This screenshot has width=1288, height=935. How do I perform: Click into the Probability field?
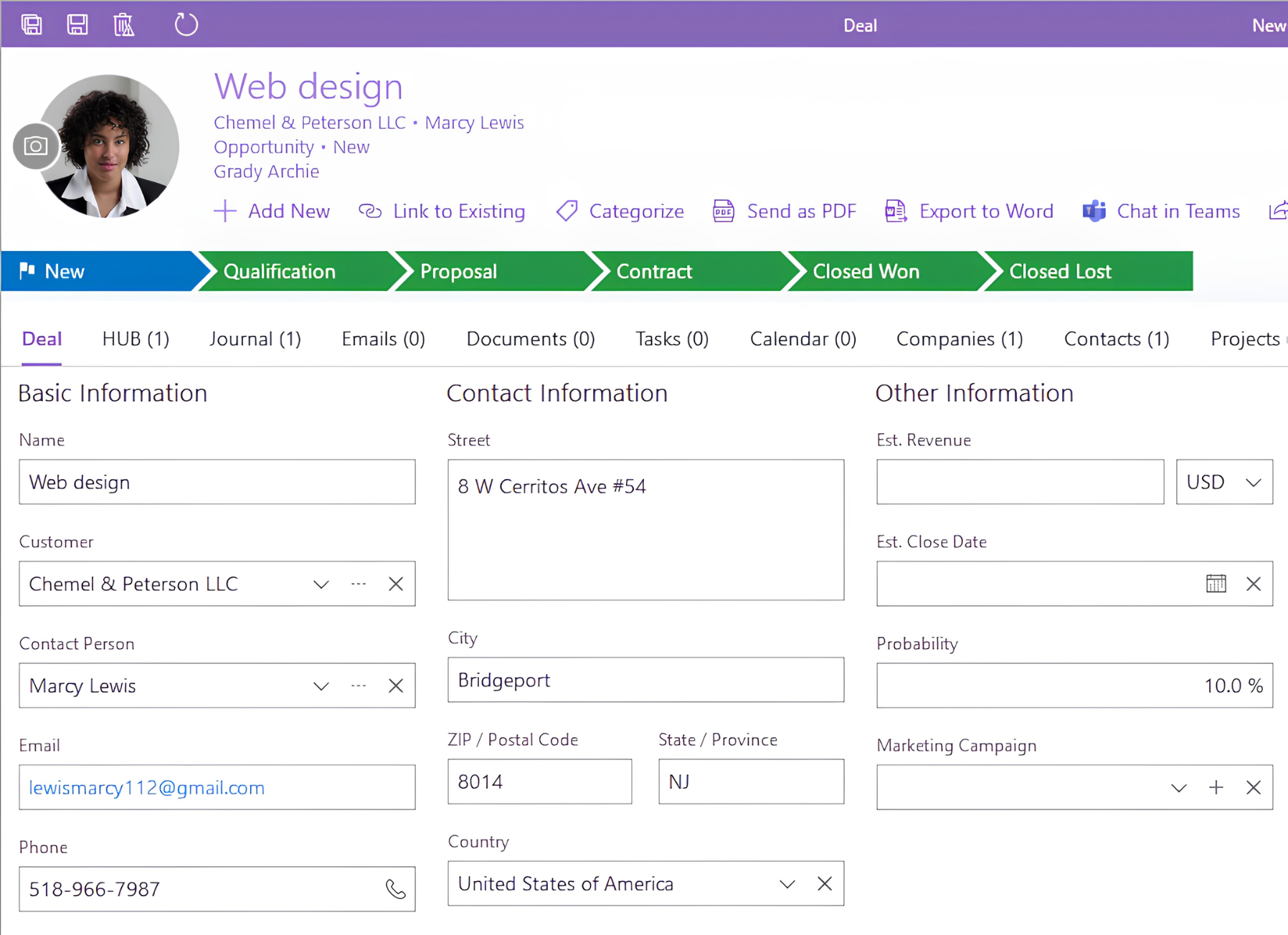pyautogui.click(x=1075, y=685)
